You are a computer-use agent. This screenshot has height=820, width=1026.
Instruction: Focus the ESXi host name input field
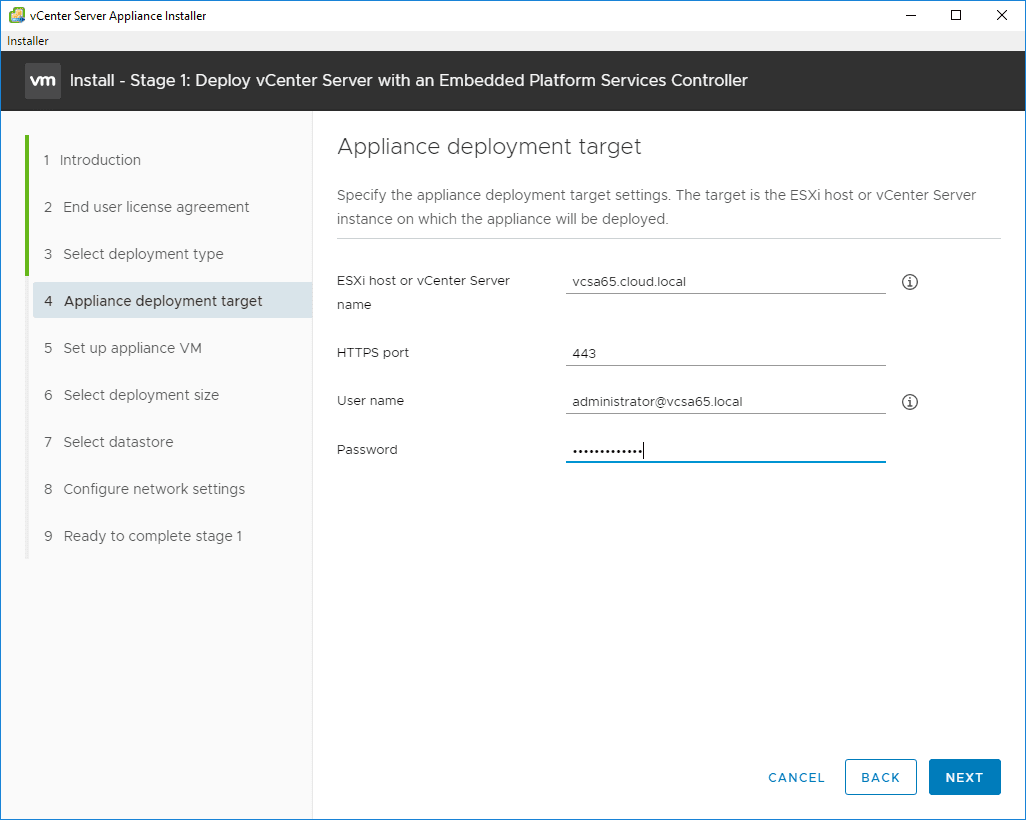coord(725,282)
